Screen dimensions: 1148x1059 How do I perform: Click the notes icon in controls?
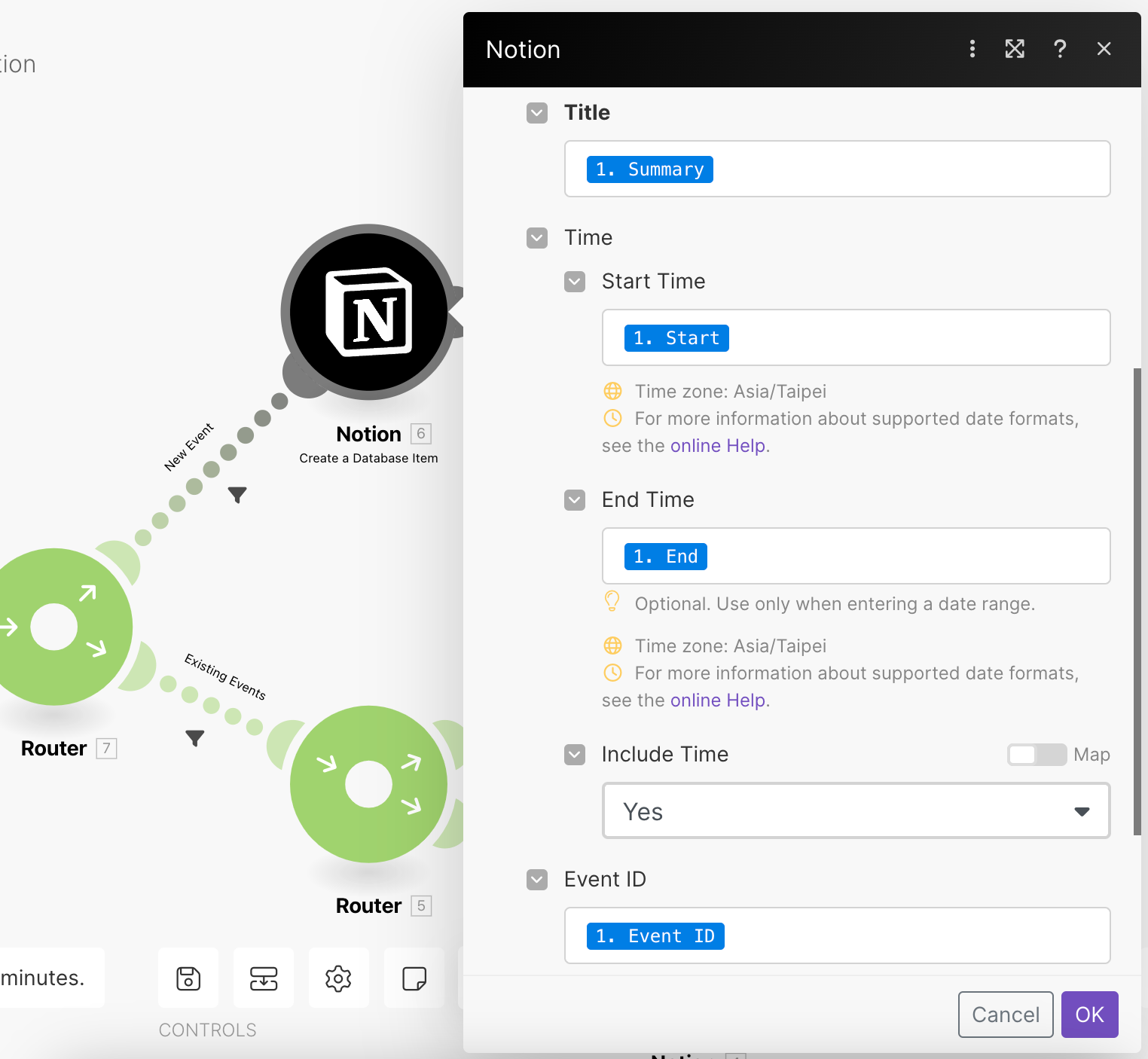414,978
